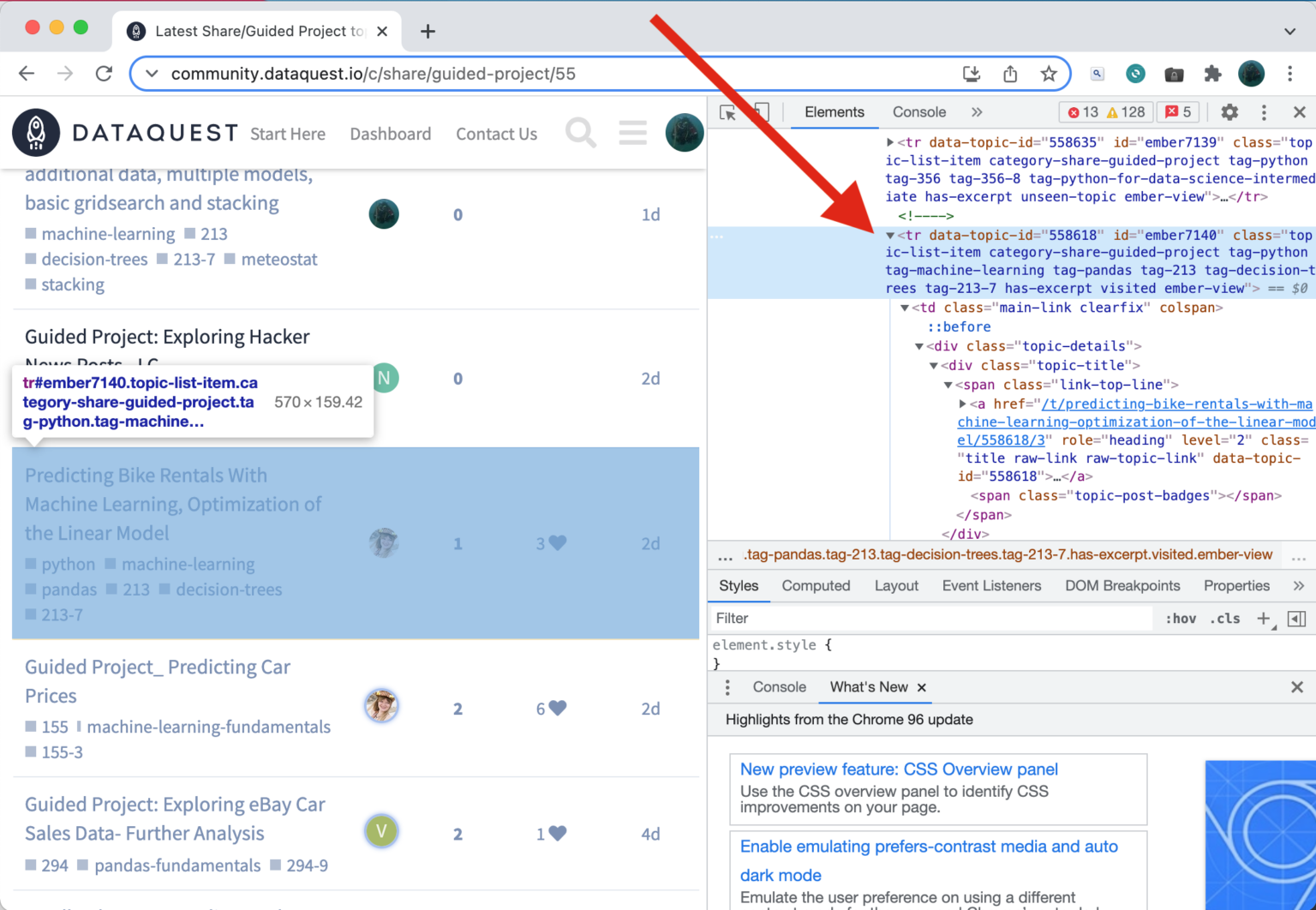Open the 5 issues counter in DevTools
This screenshot has width=1316, height=910.
coord(1178,111)
